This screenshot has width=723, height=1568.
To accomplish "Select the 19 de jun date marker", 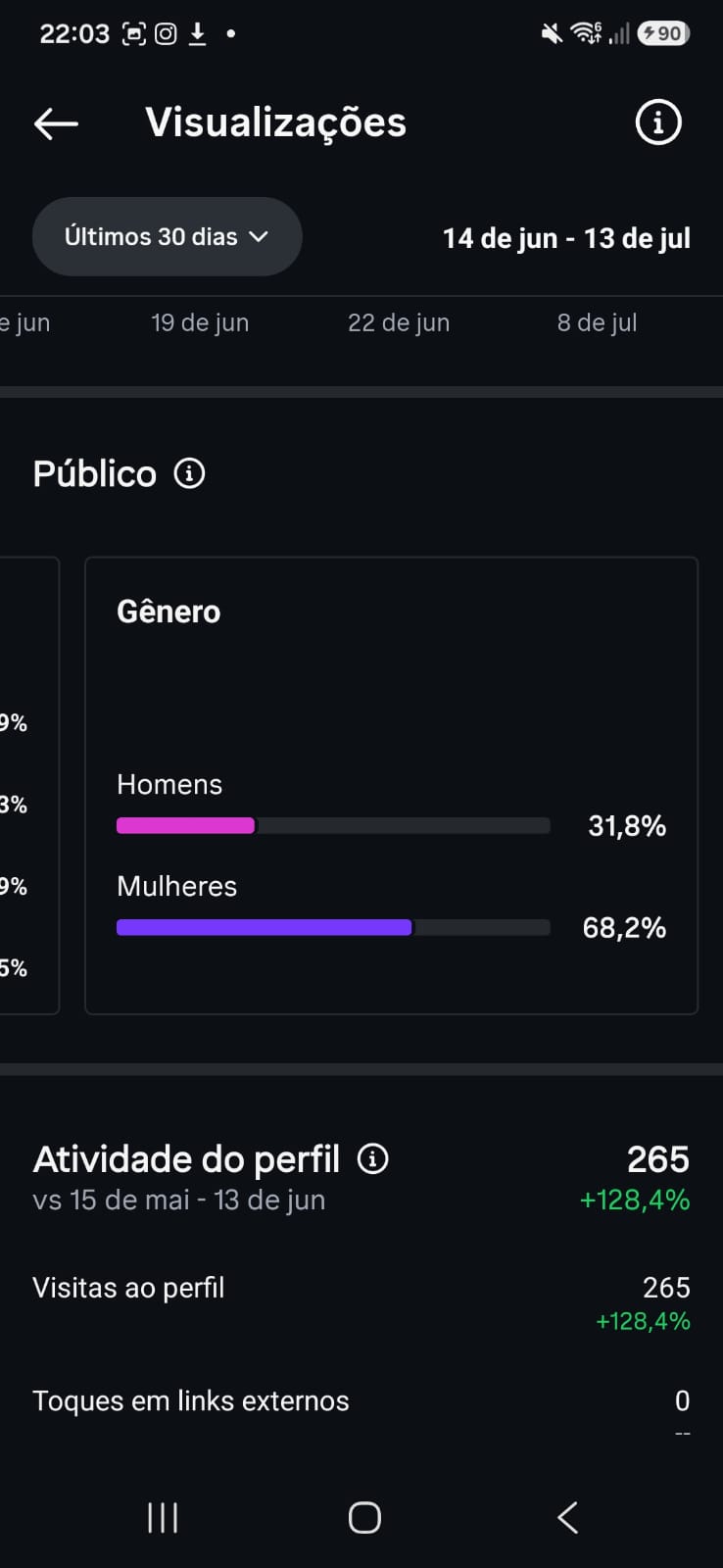I will click(x=200, y=322).
